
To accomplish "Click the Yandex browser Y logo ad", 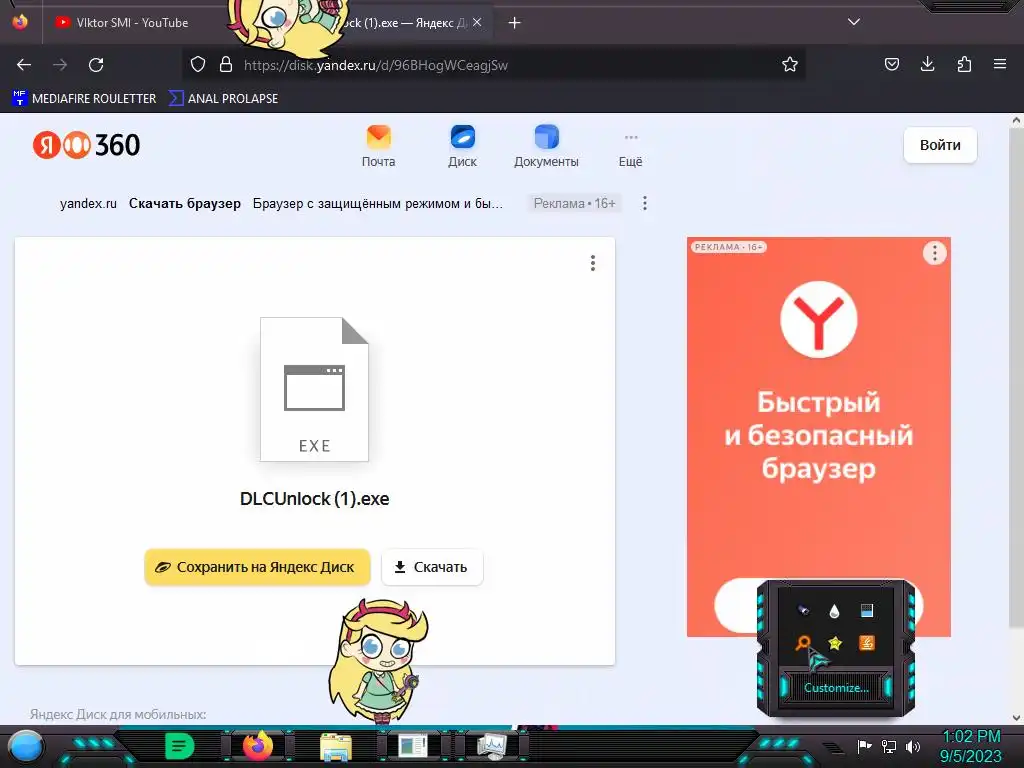I will point(819,319).
